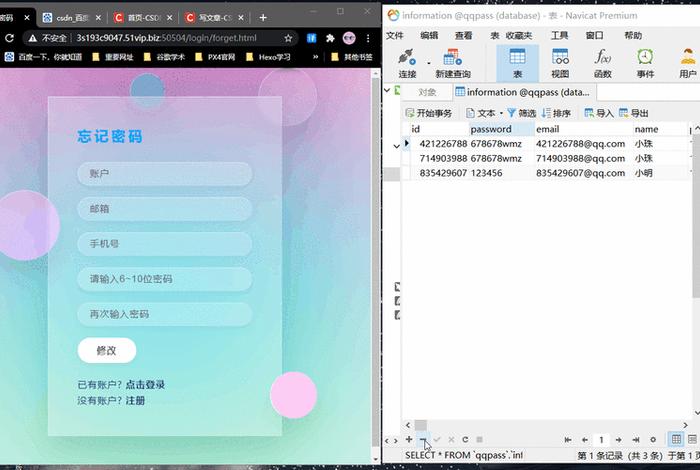Select the information @qqpass table tab
The width and height of the screenshot is (700, 470).
pos(525,92)
